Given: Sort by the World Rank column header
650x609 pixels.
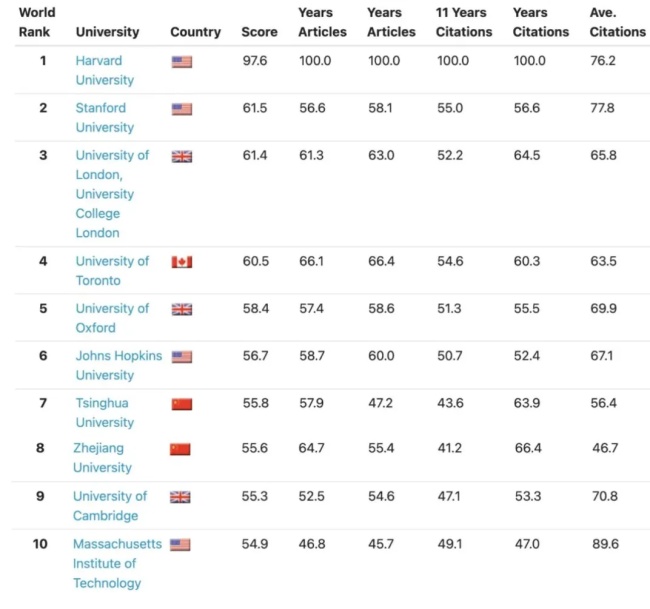Looking at the screenshot, I should point(37,22).
